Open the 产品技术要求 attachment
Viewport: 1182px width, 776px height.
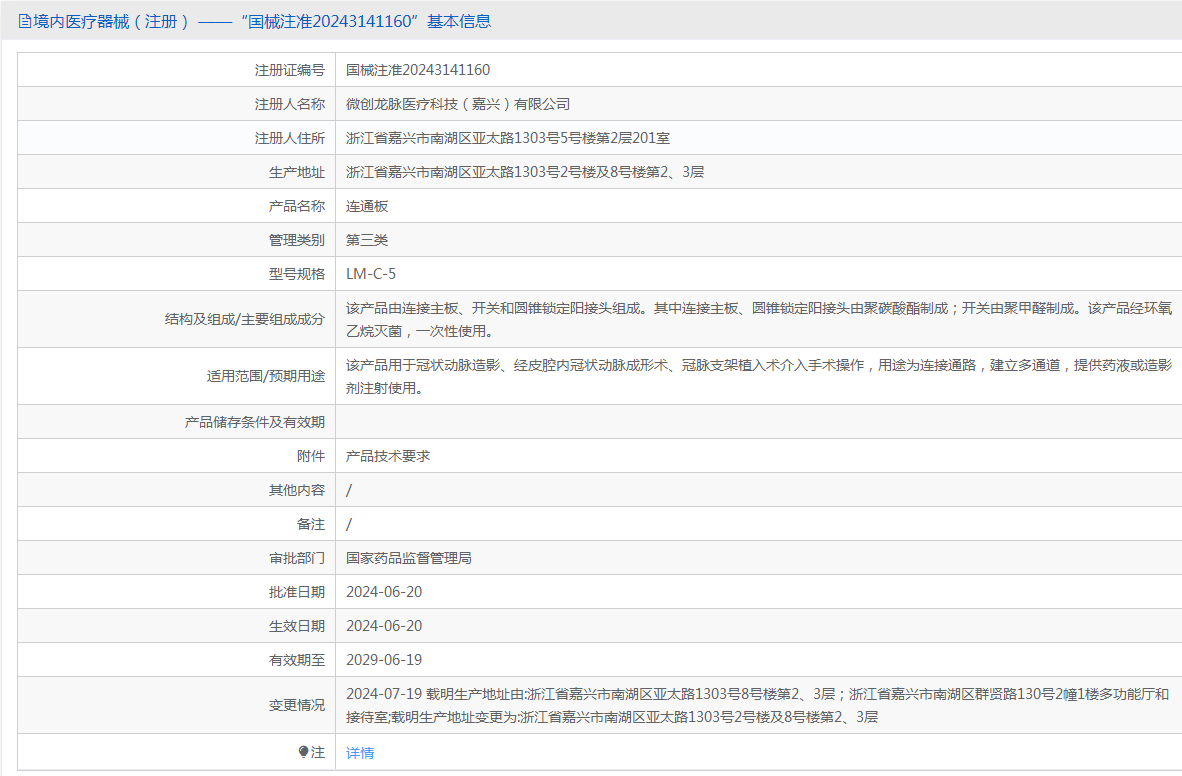[388, 456]
